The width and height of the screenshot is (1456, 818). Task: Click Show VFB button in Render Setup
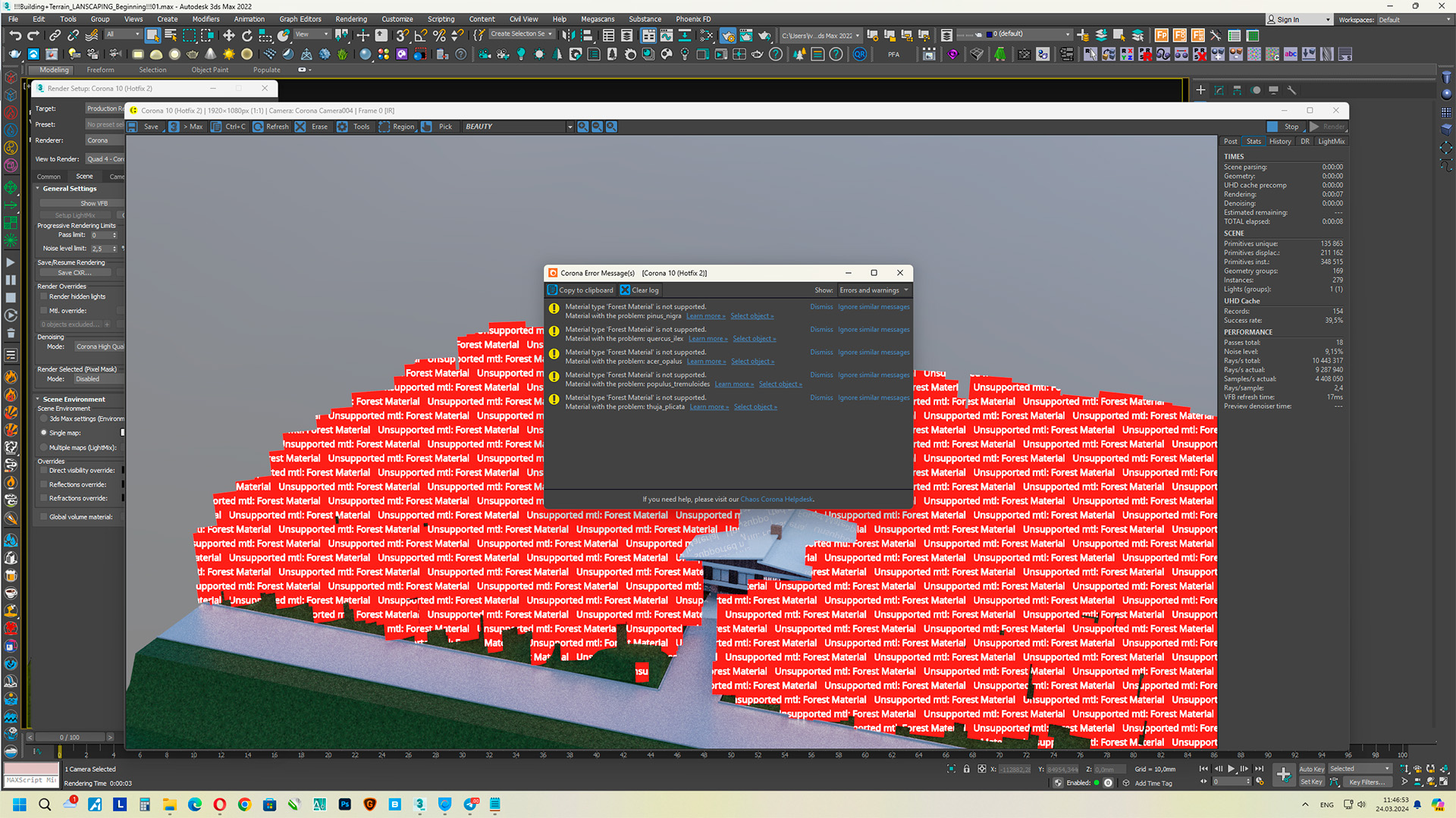click(x=81, y=203)
